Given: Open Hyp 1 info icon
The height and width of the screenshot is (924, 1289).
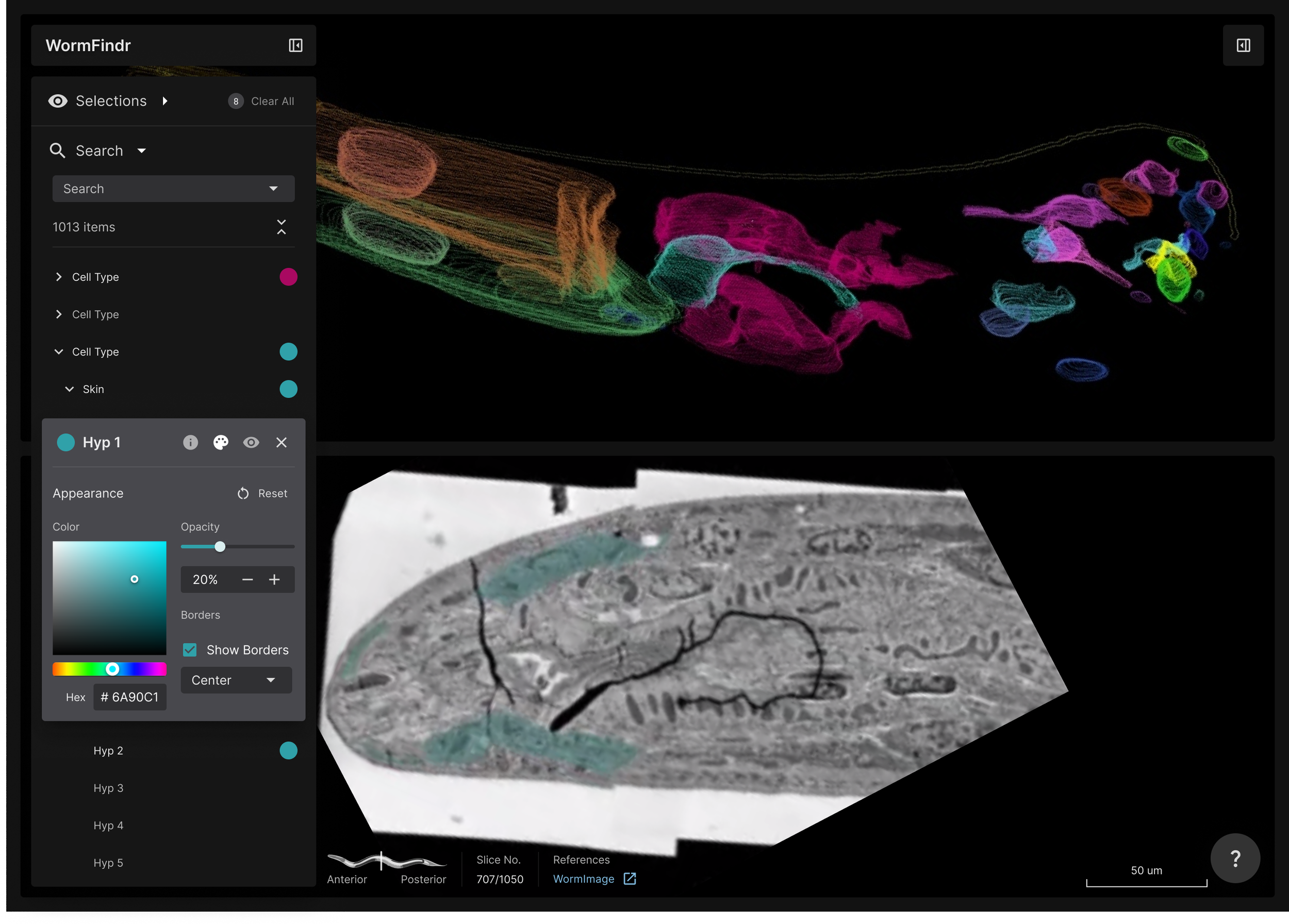Looking at the screenshot, I should point(190,442).
